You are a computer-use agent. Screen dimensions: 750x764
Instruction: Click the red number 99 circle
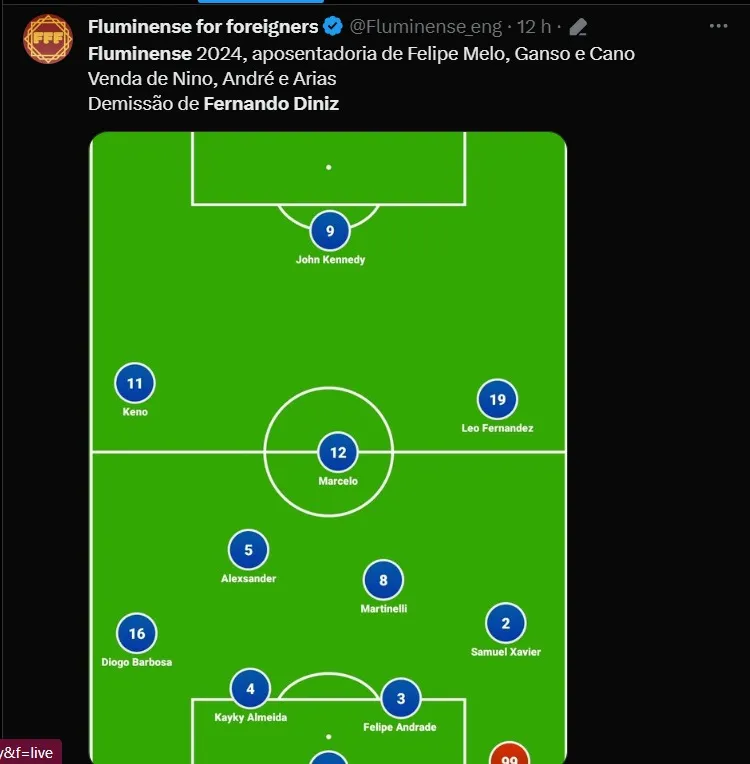[x=509, y=755]
